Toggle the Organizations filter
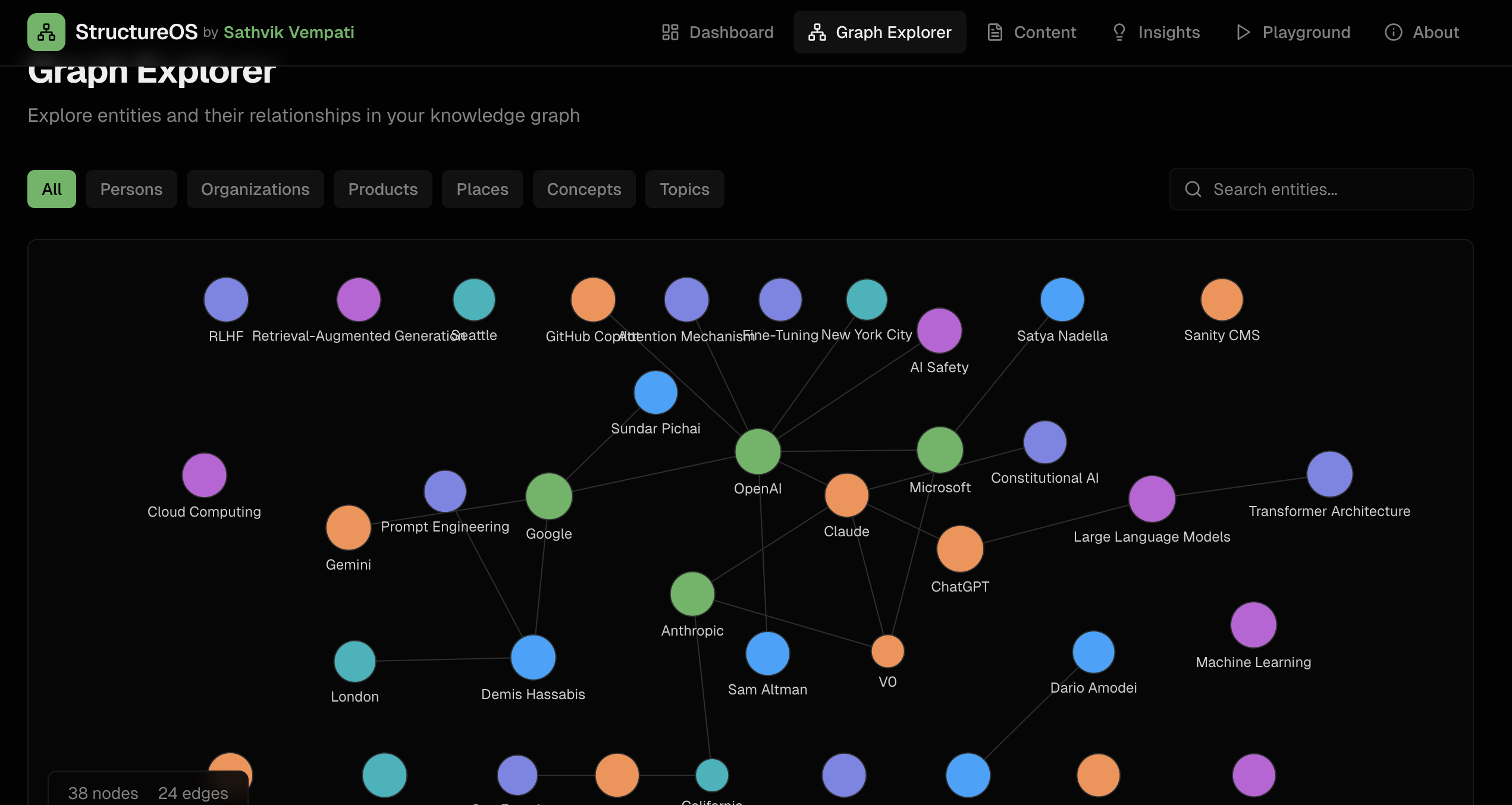 255,189
